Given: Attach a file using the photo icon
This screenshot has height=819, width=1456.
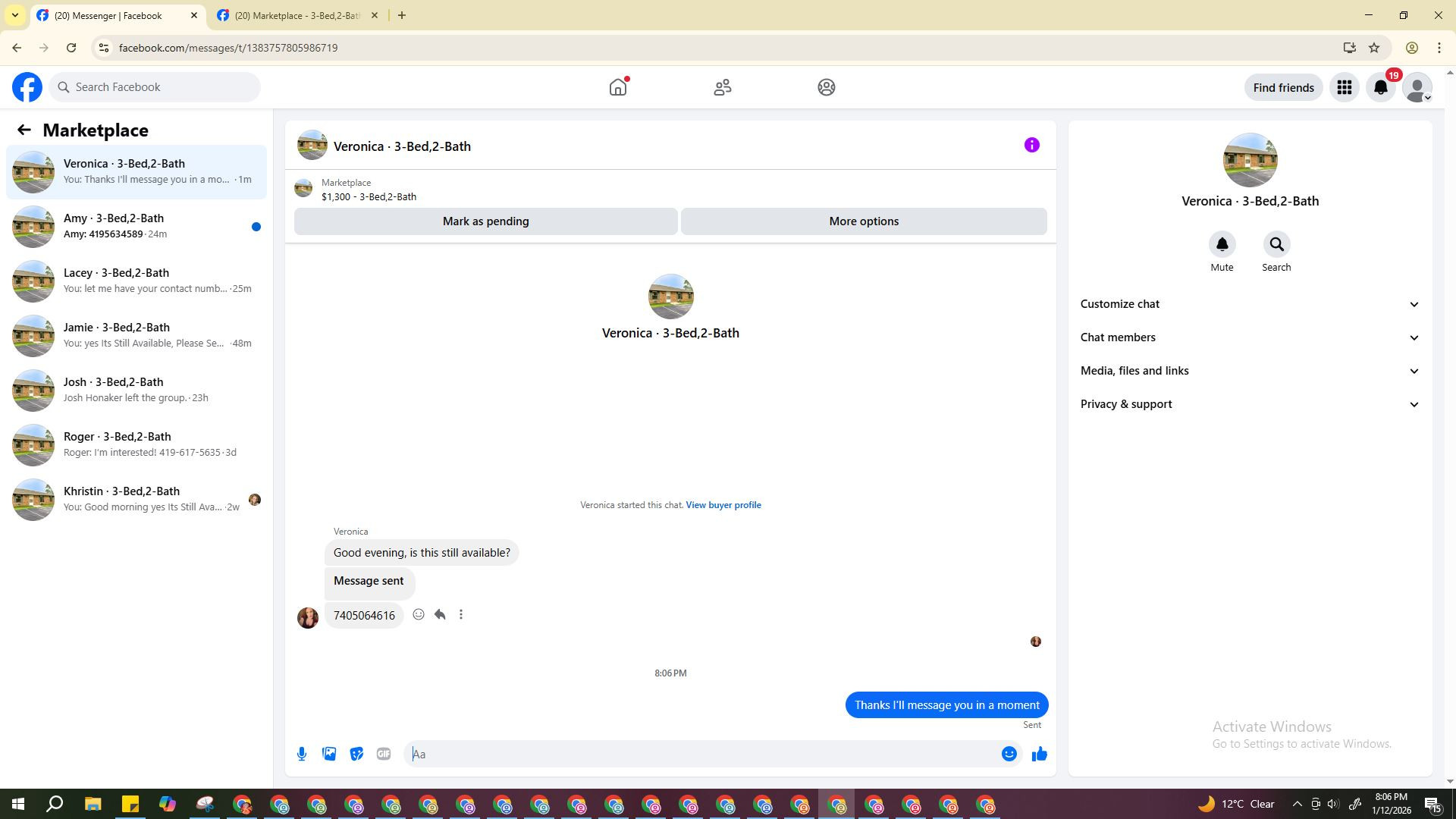Looking at the screenshot, I should pyautogui.click(x=329, y=754).
